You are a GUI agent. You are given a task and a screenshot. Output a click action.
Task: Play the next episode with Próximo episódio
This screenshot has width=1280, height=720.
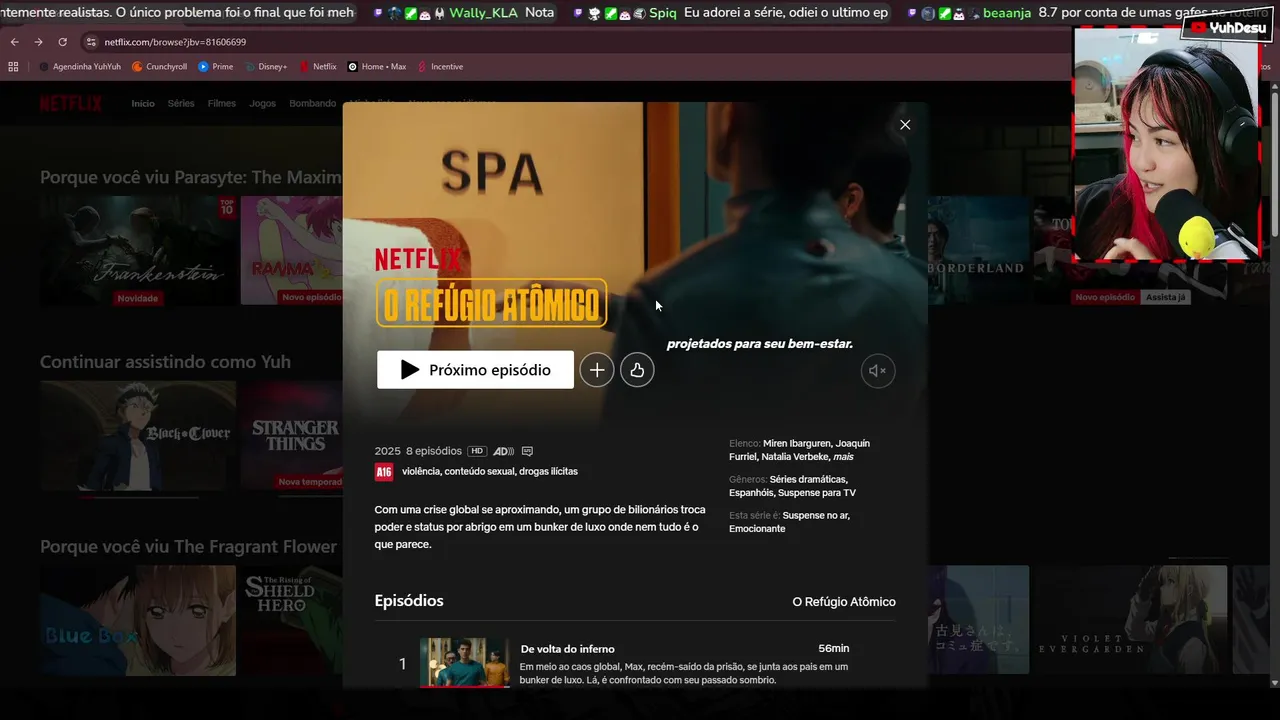(x=475, y=370)
